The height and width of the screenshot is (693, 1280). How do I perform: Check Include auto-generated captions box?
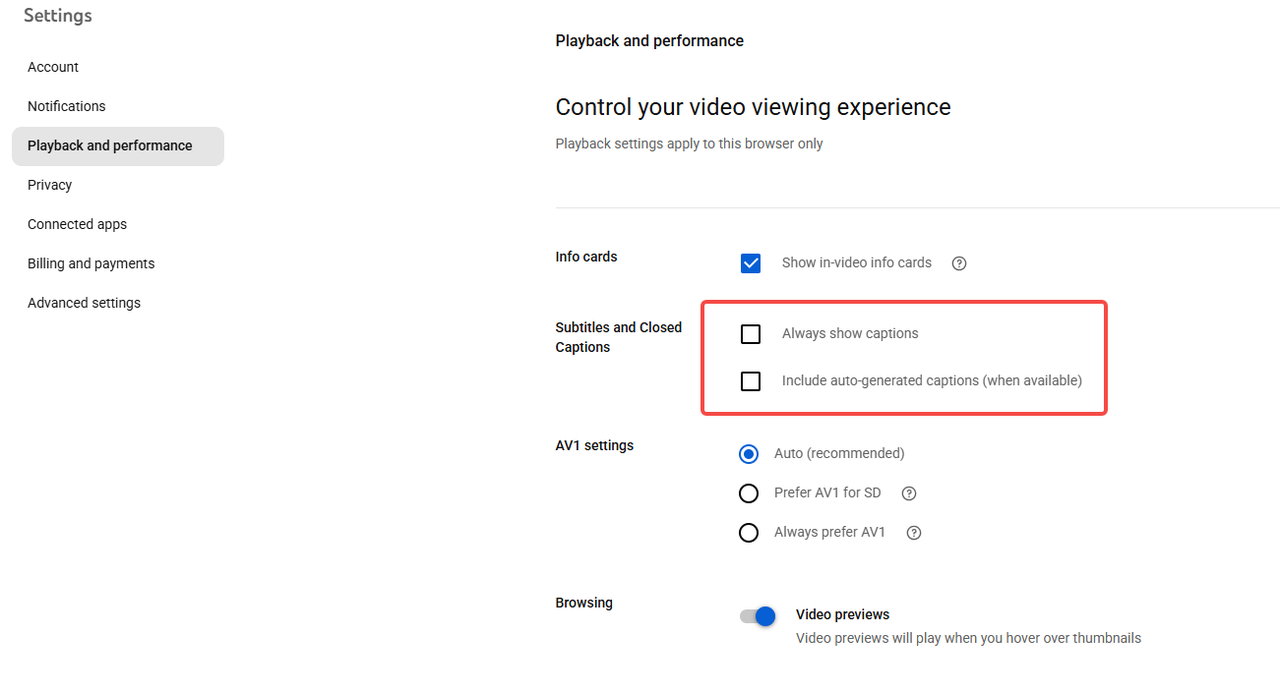tap(751, 381)
